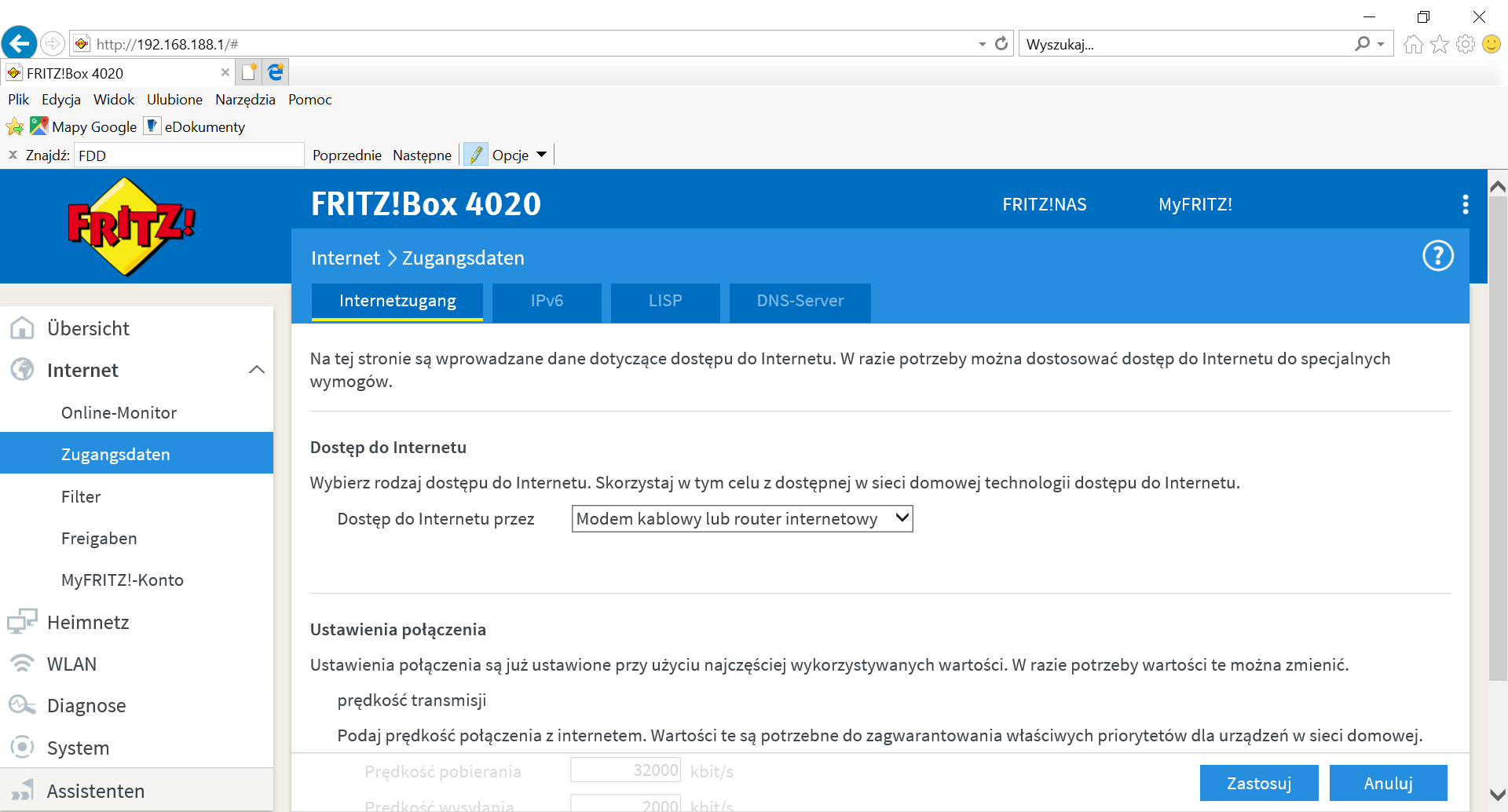Image resolution: width=1508 pixels, height=812 pixels.
Task: Open Assistenten in the sidebar
Action: click(x=137, y=791)
